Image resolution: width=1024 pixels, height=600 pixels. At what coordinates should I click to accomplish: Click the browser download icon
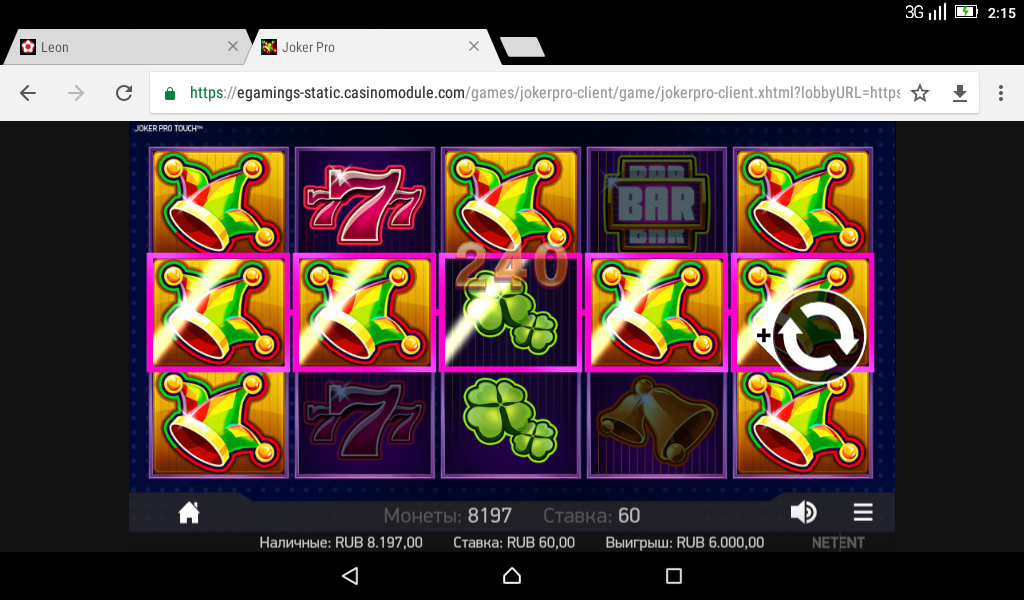959,93
